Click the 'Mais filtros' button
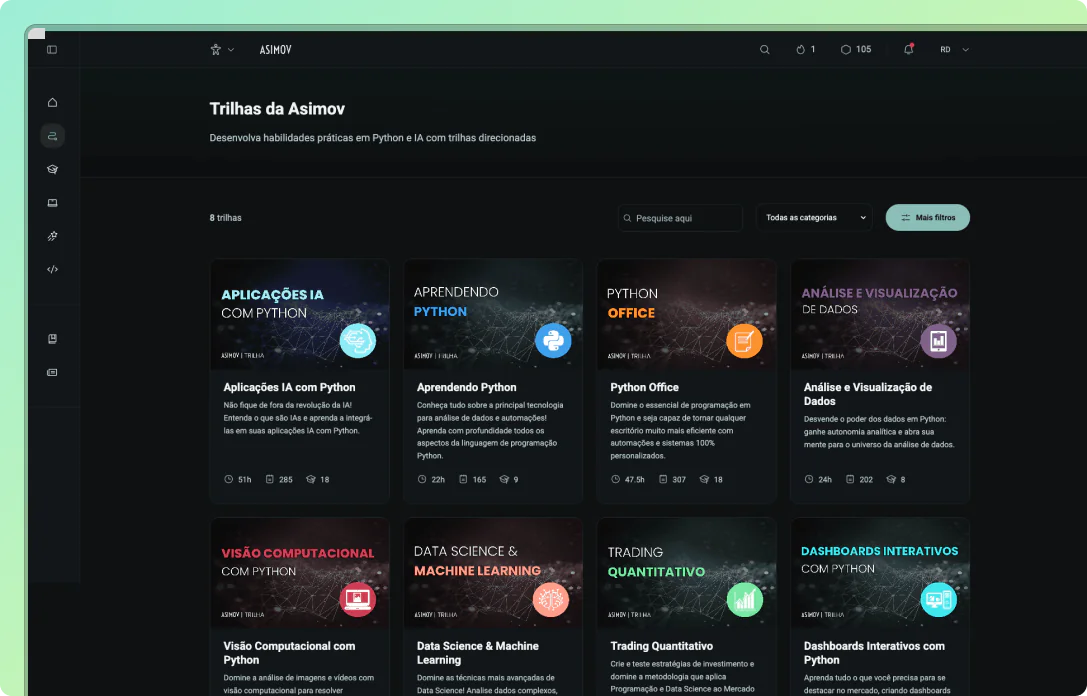Screen dimensions: 1087x696 927,217
